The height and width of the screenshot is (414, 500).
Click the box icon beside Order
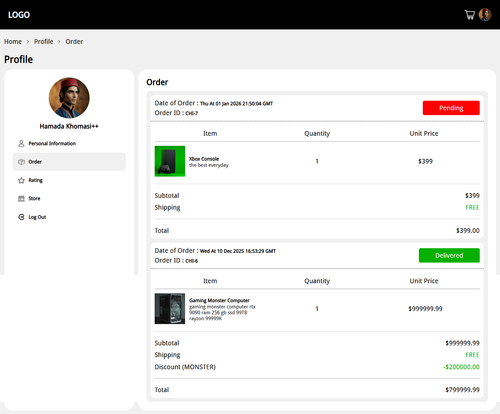click(x=21, y=162)
